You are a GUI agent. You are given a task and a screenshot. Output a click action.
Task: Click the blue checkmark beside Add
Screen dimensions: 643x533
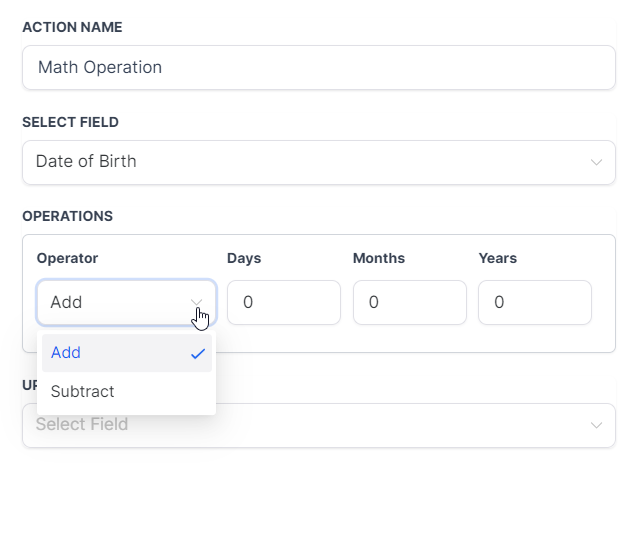point(198,353)
